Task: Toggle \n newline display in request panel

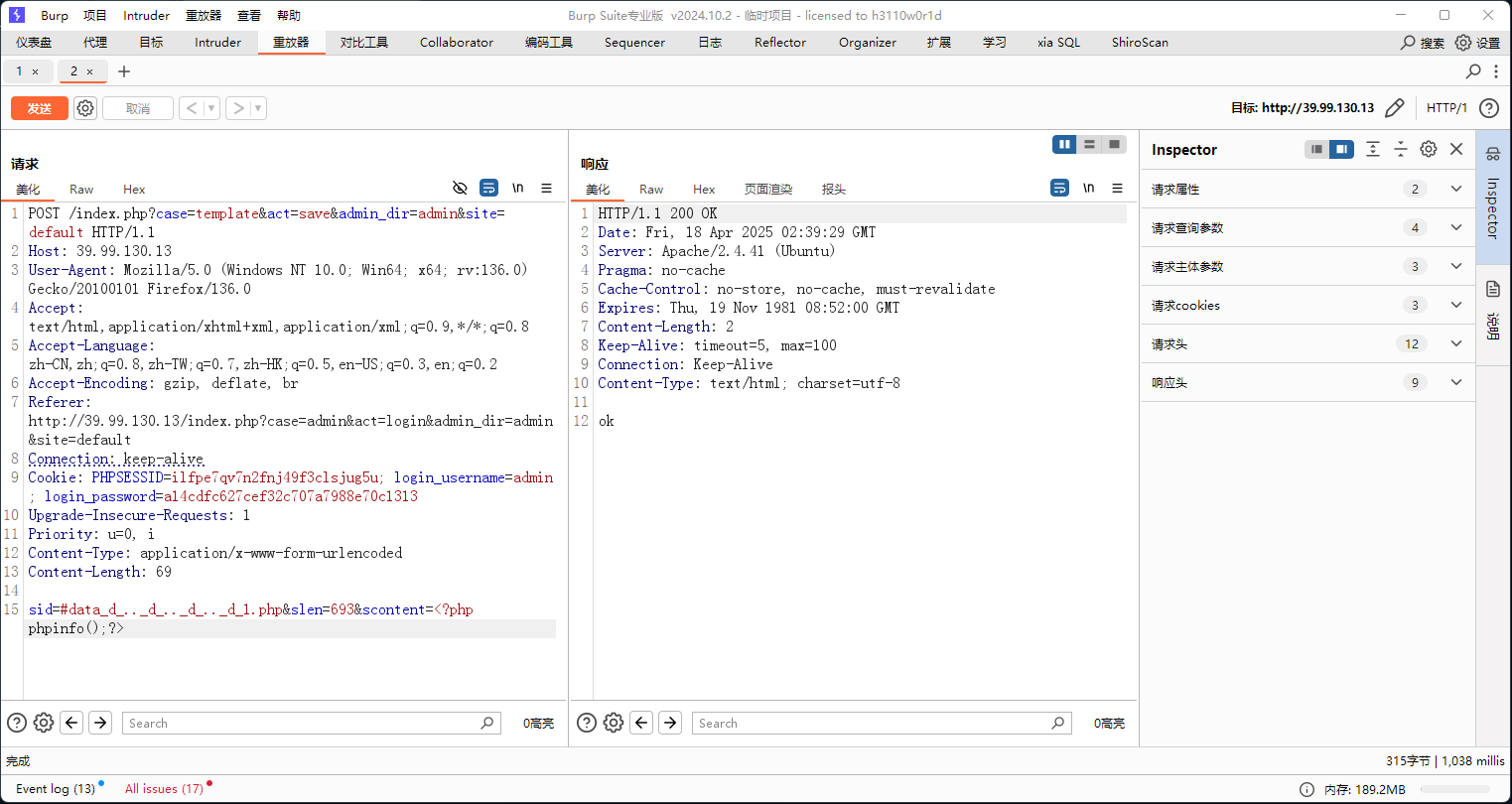Action: [517, 188]
